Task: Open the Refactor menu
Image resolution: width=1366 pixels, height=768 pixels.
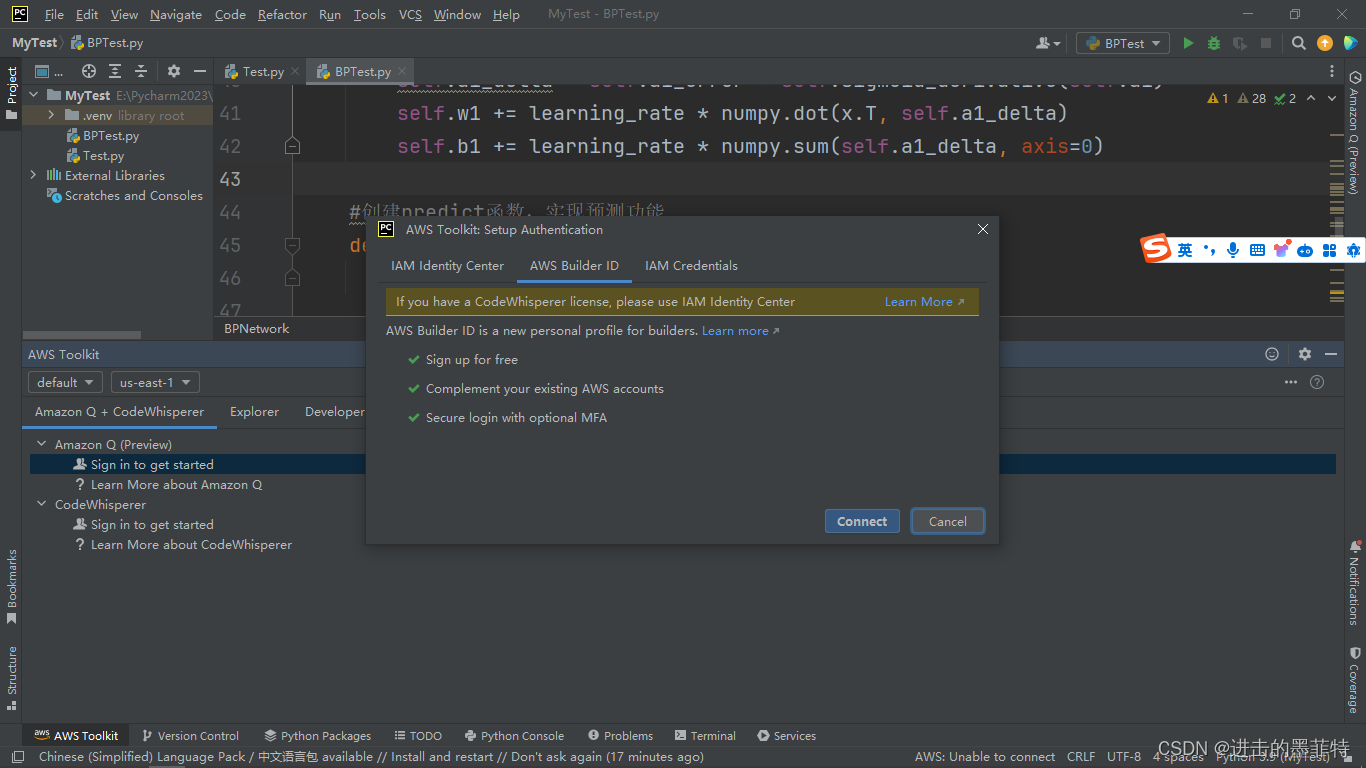Action: [x=282, y=14]
